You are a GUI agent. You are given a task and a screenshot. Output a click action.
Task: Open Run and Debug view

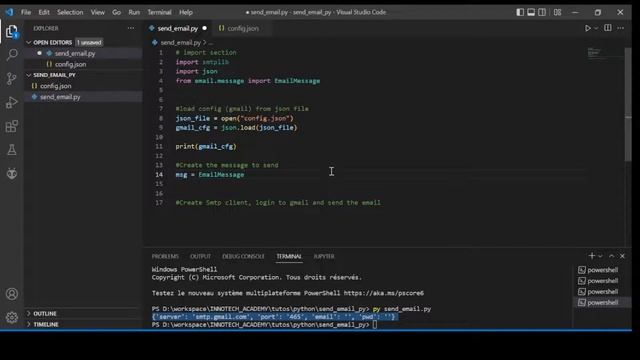12,102
